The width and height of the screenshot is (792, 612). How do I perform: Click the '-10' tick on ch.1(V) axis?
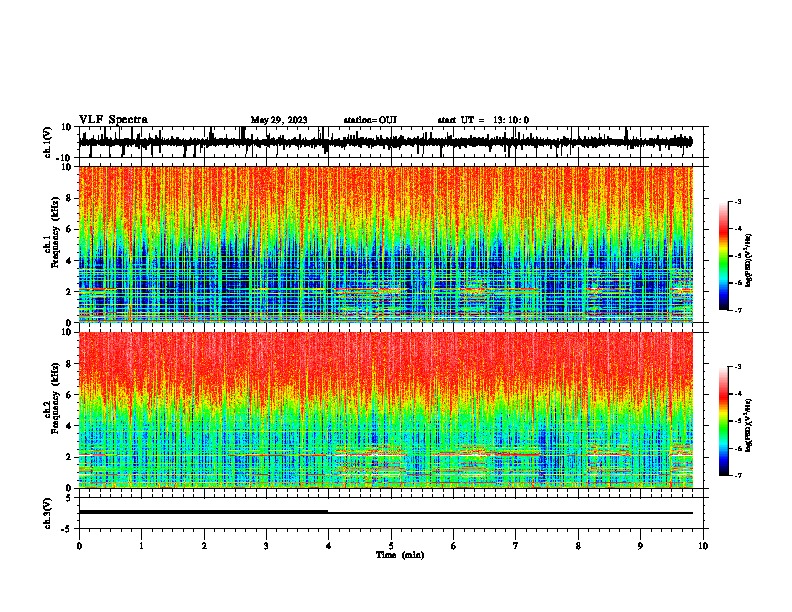click(65, 158)
